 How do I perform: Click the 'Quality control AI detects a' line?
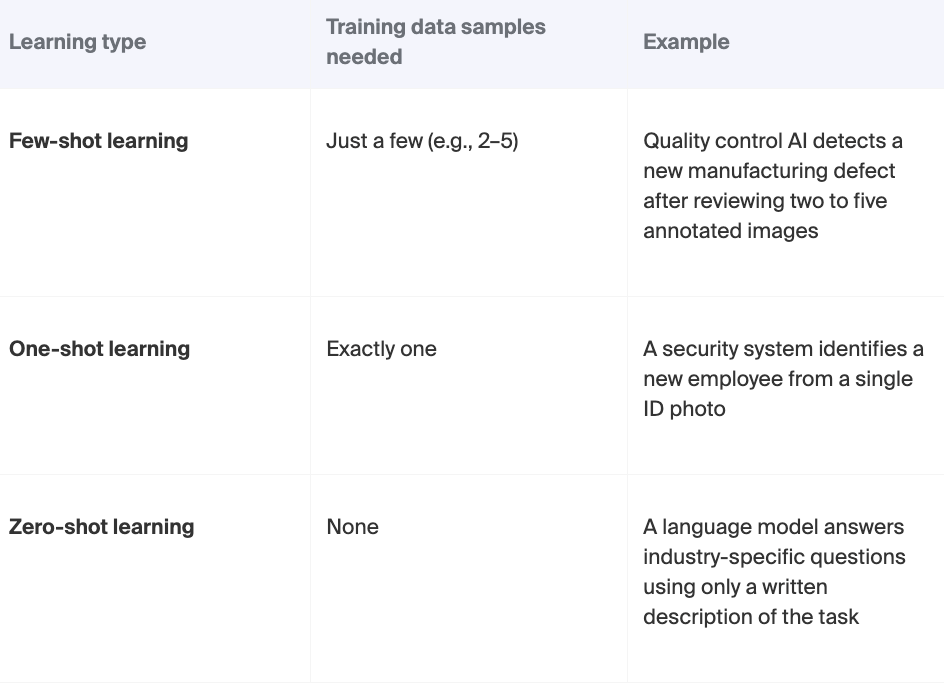772,141
